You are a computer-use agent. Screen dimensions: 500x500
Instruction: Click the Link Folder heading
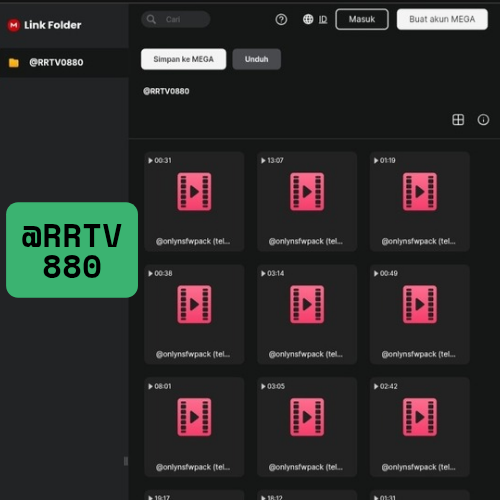coord(53,25)
